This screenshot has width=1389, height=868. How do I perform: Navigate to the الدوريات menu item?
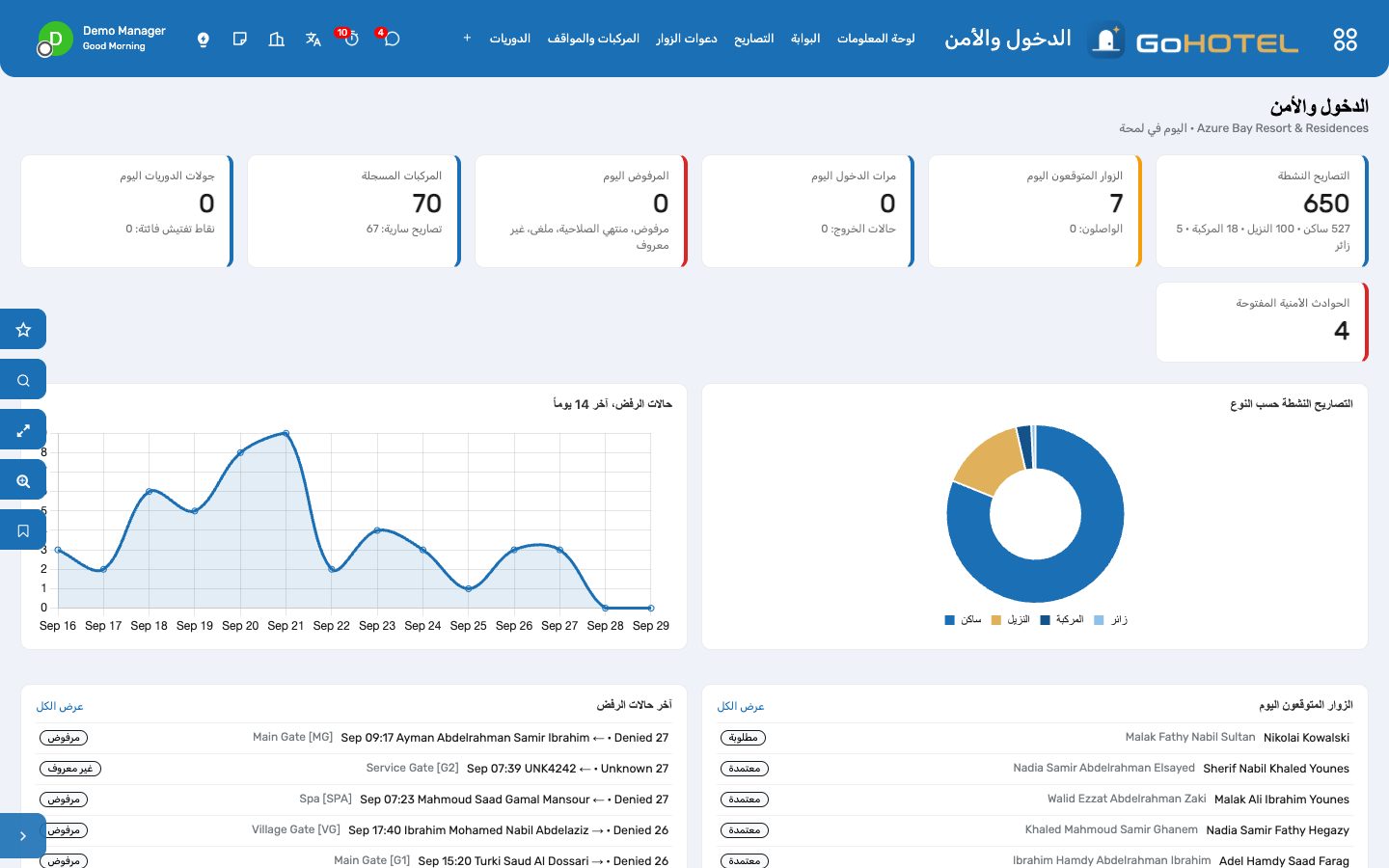click(x=510, y=39)
